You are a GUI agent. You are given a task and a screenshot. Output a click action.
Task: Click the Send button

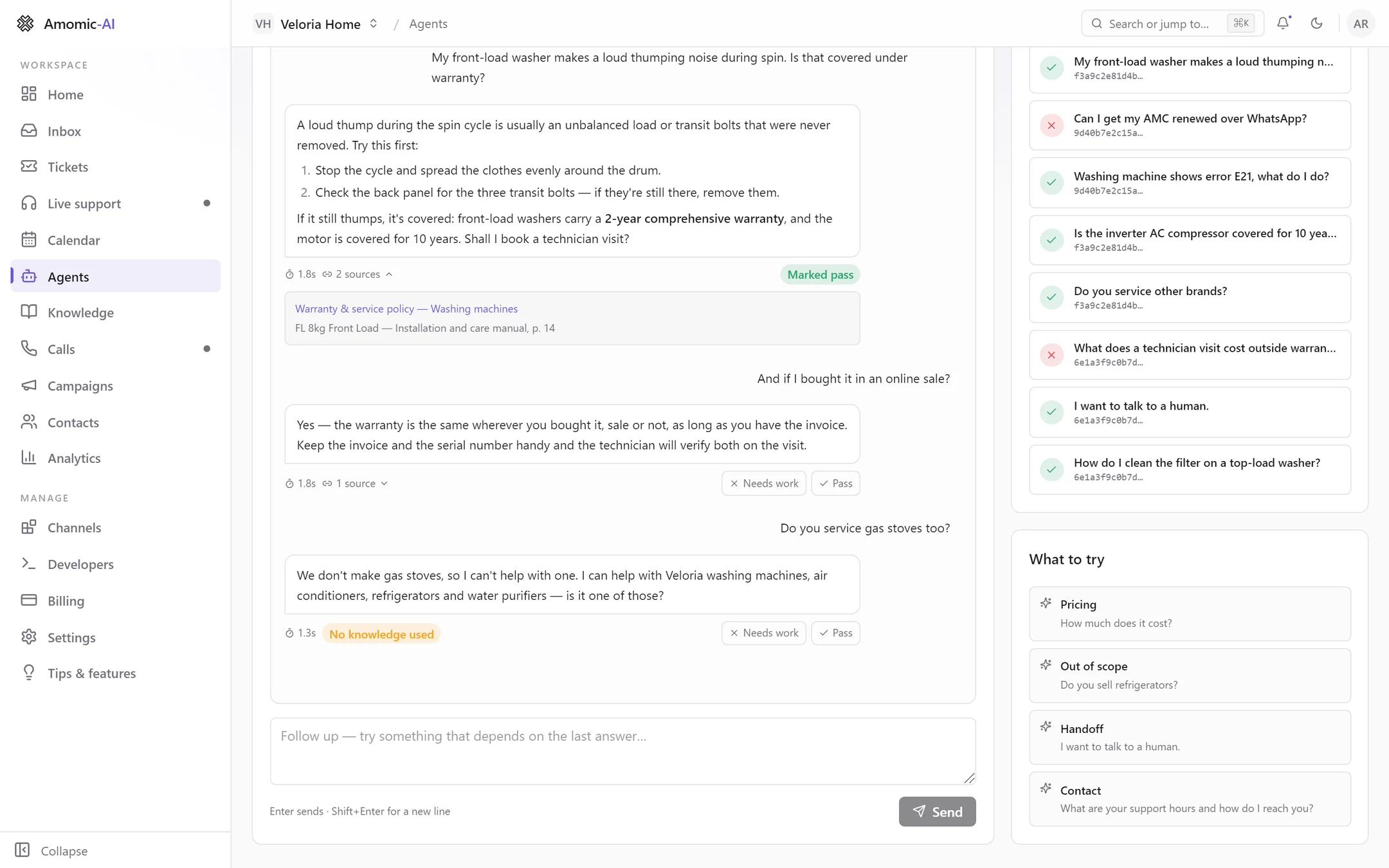click(937, 811)
